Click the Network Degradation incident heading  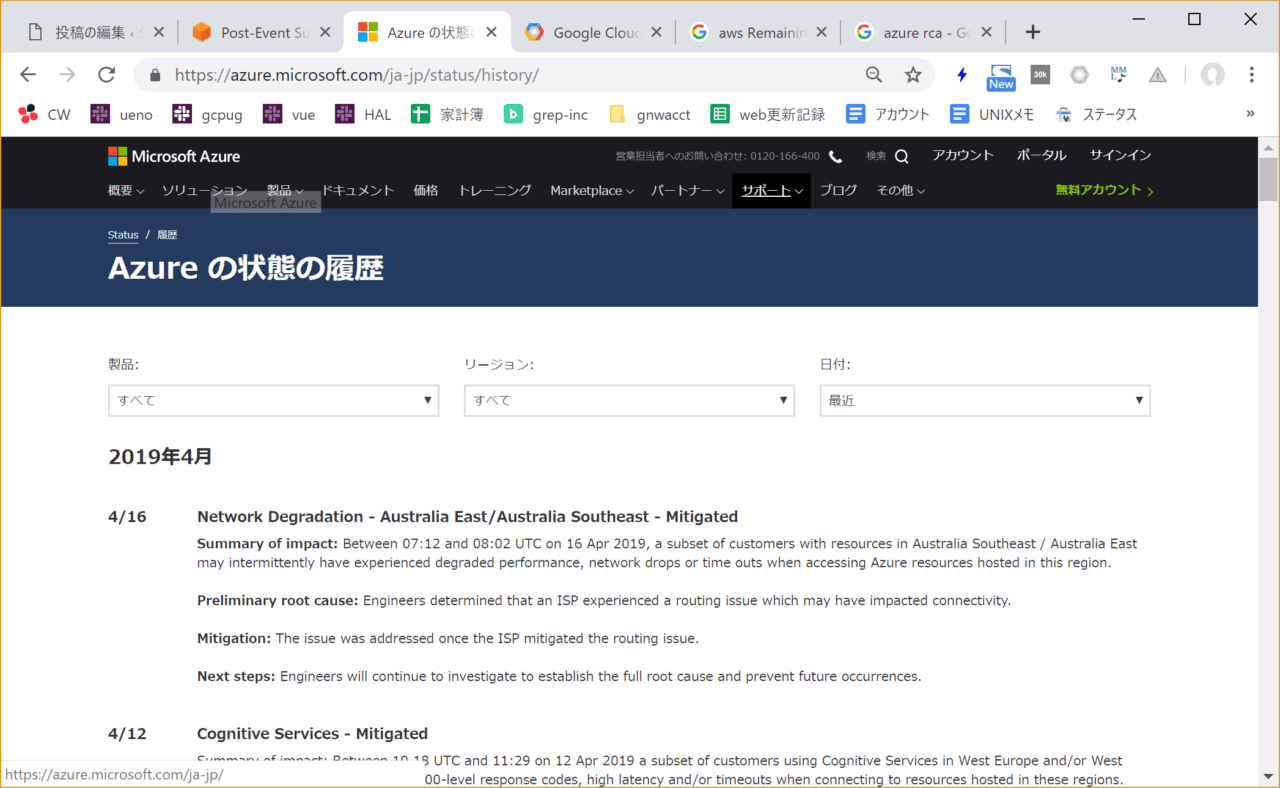467,517
